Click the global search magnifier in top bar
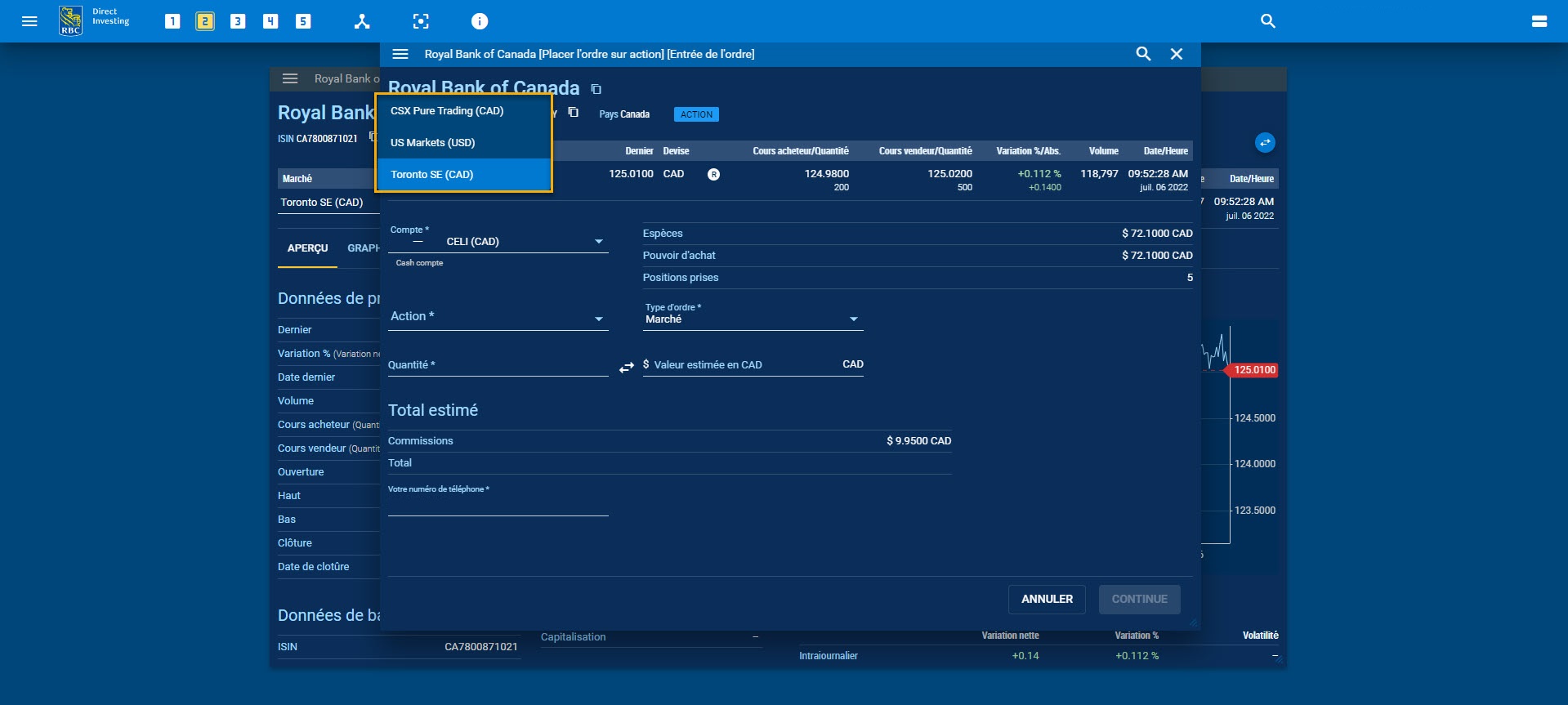 (x=1267, y=21)
